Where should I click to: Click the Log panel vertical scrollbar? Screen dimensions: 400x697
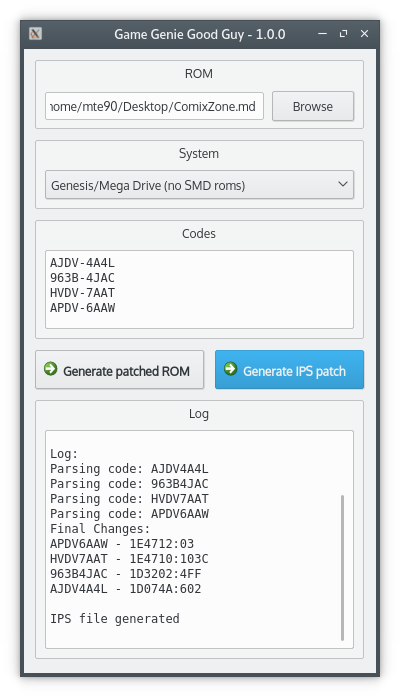click(x=342, y=567)
